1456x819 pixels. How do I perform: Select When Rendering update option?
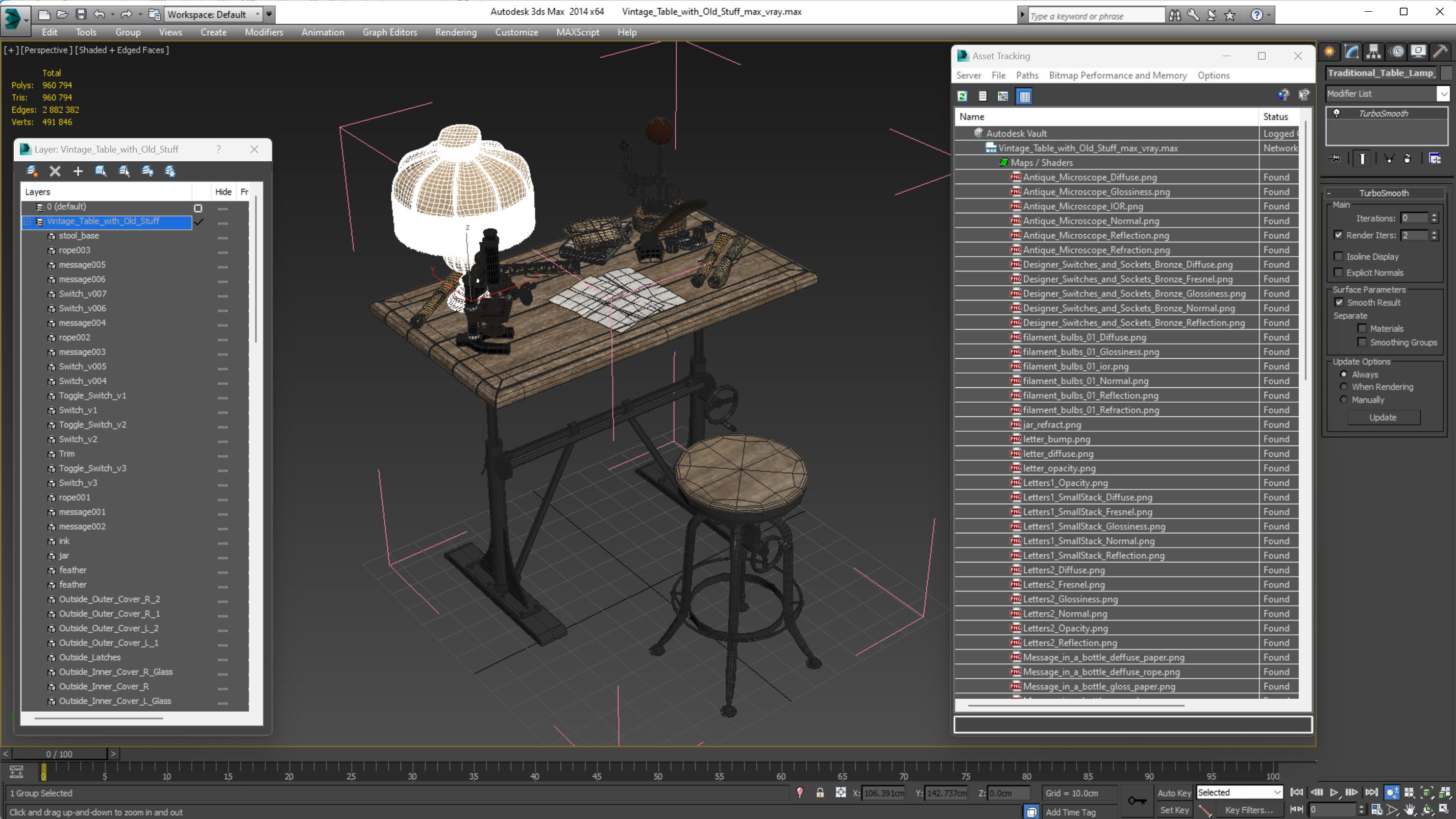pyautogui.click(x=1344, y=387)
